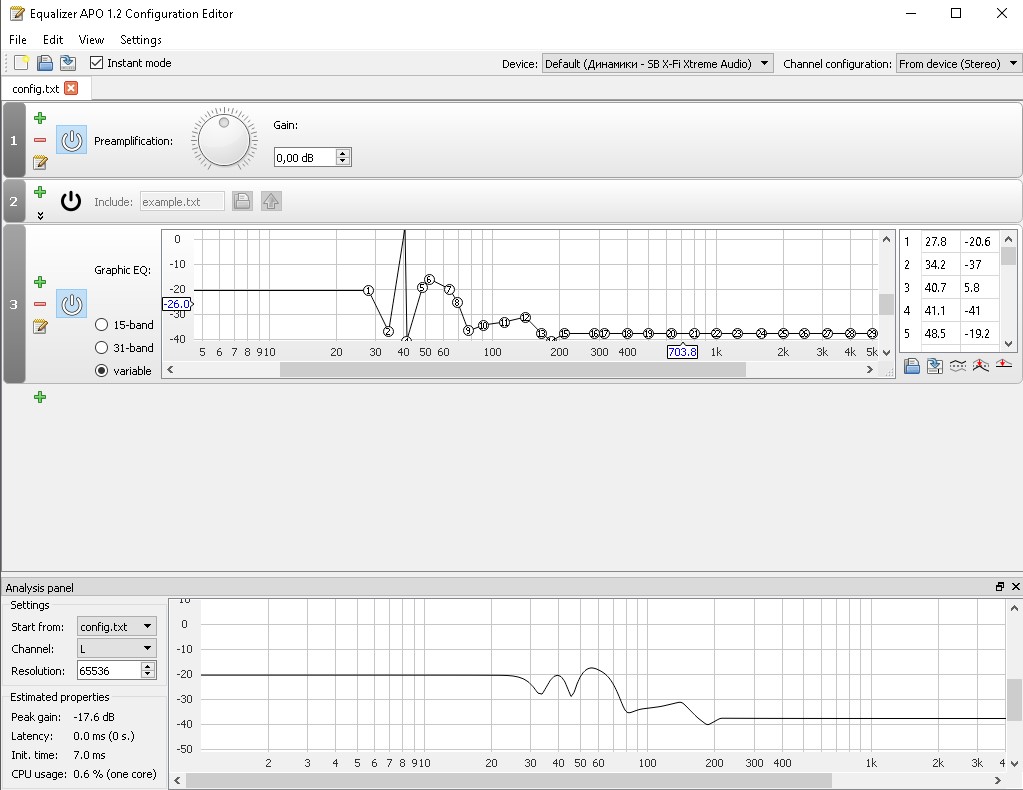Click in the Gain input field
The image size is (1023, 790).
pyautogui.click(x=305, y=158)
